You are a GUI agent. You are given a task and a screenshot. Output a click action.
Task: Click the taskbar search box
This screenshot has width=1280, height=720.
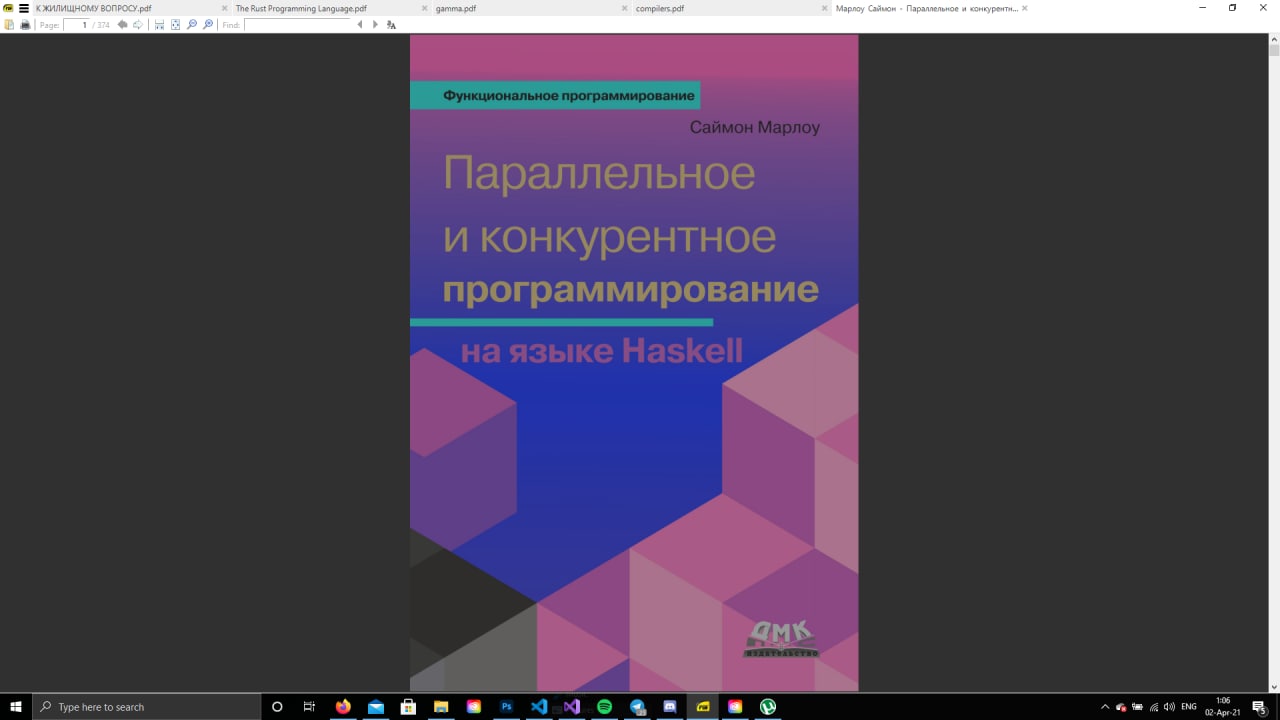(147, 706)
